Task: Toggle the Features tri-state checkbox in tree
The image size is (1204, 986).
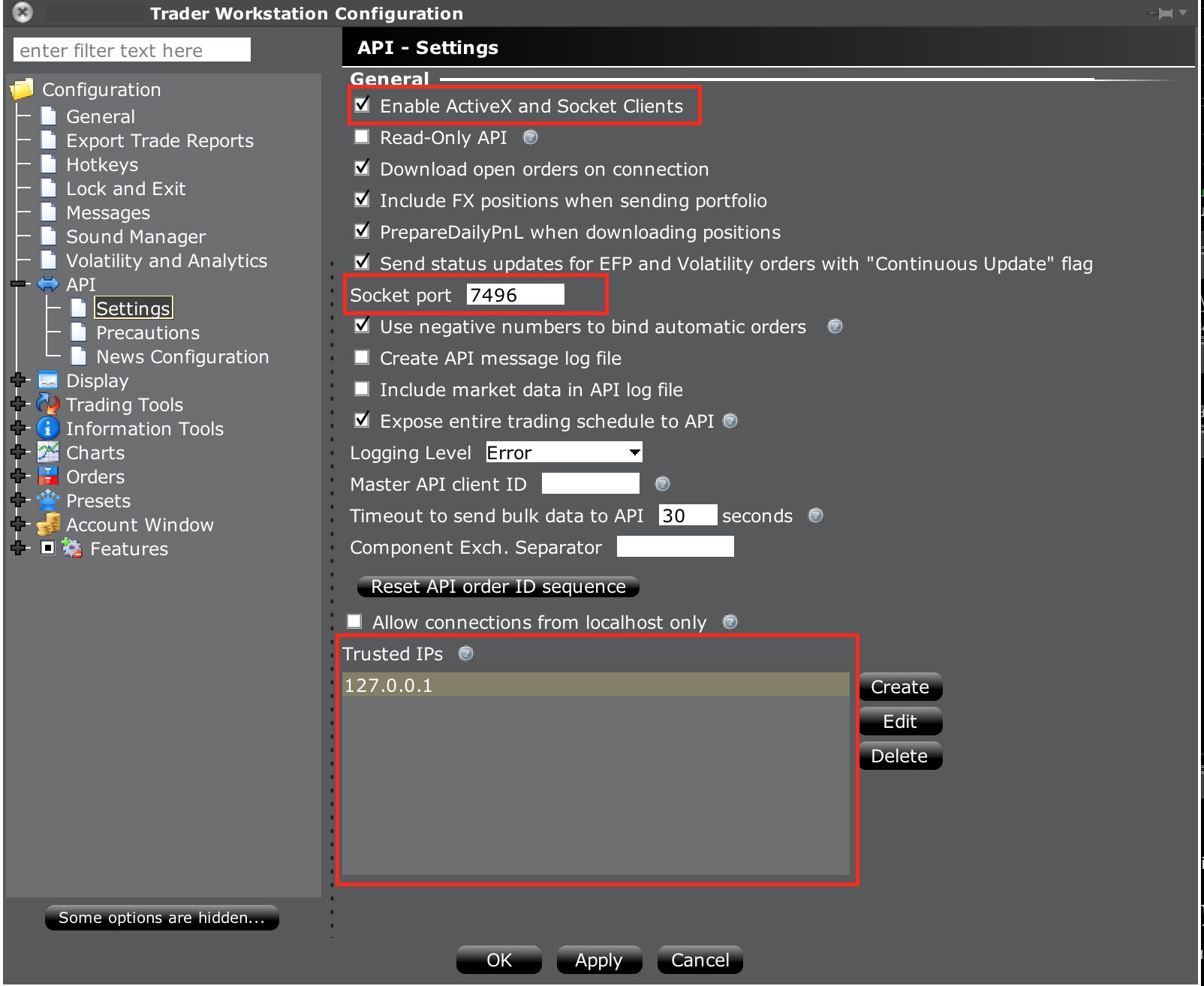Action: click(47, 548)
